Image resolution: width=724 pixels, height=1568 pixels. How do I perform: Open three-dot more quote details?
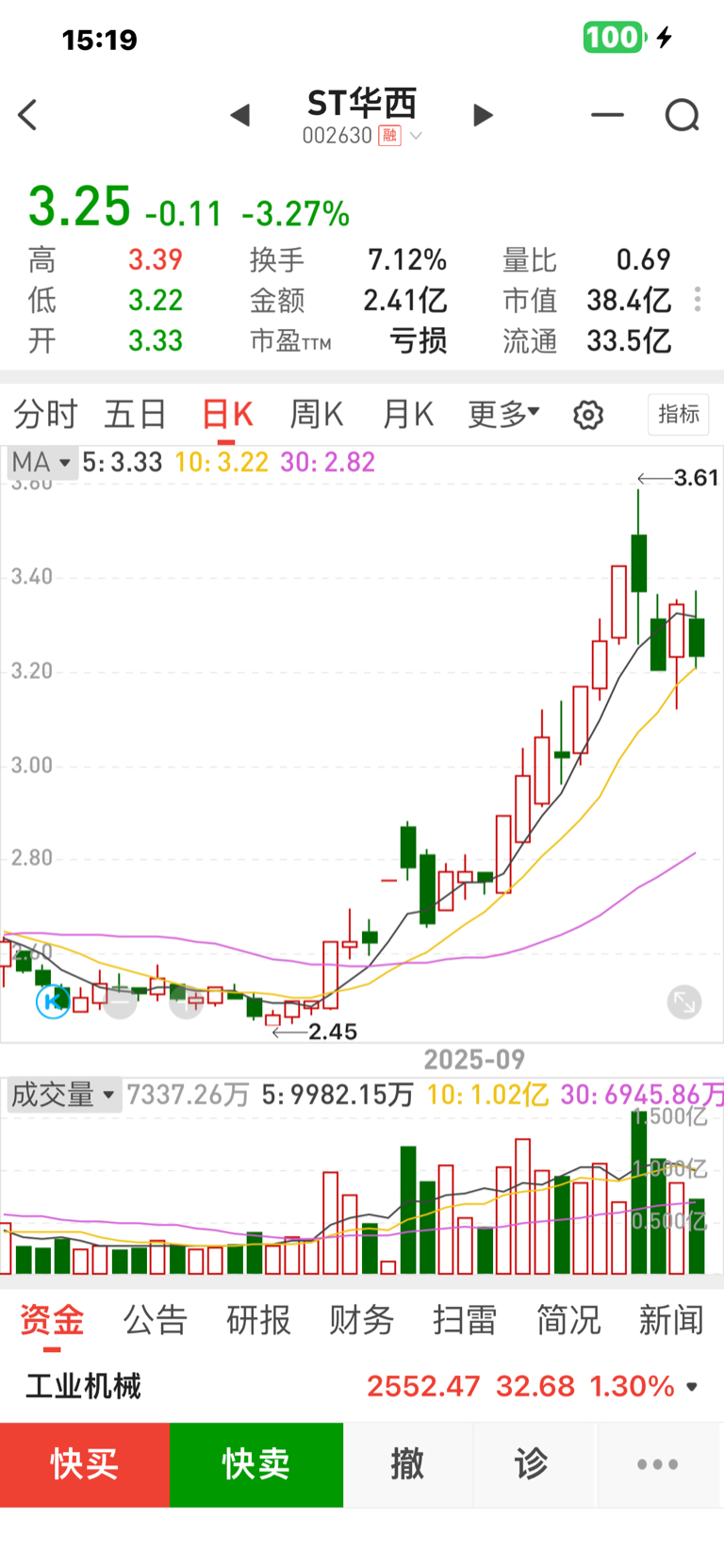coord(698,300)
